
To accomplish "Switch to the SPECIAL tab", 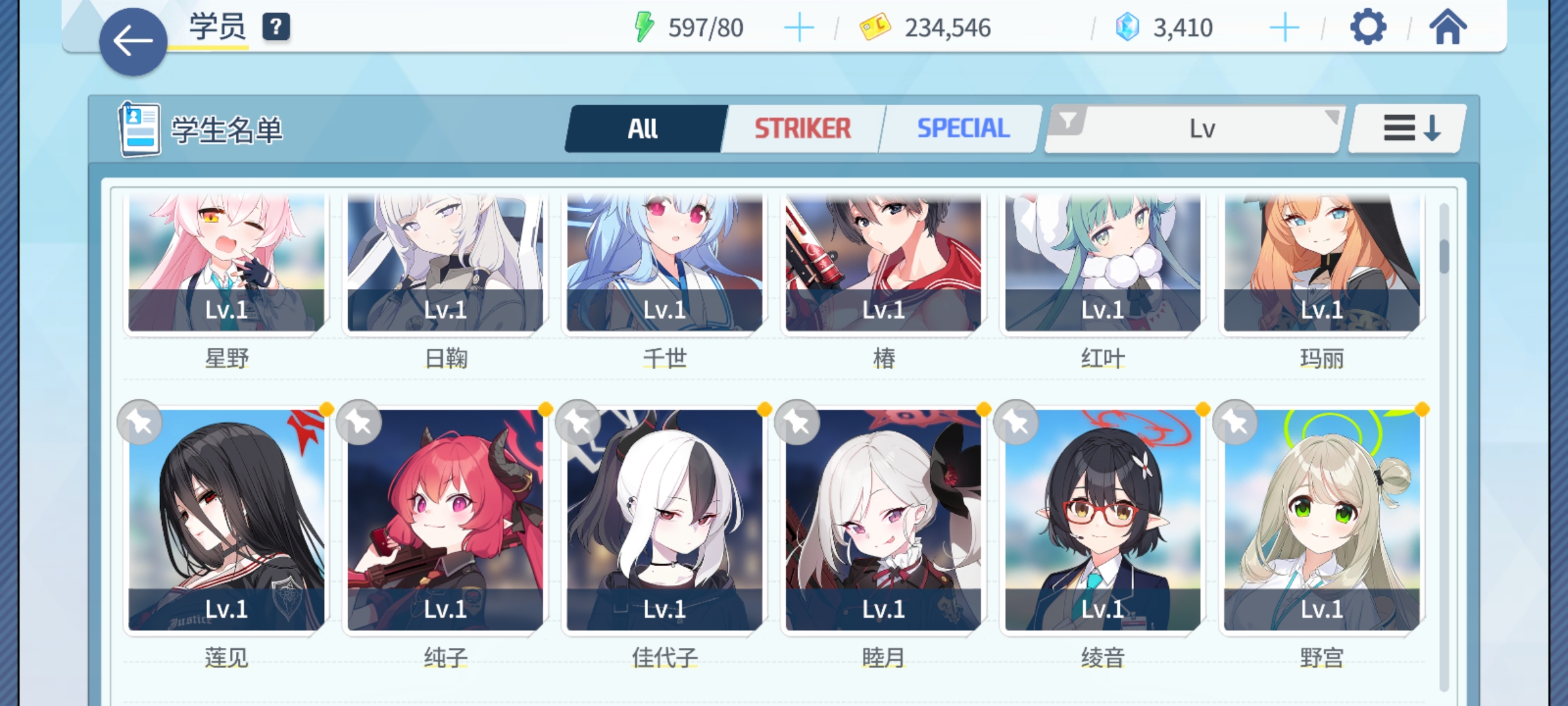I will pos(963,129).
